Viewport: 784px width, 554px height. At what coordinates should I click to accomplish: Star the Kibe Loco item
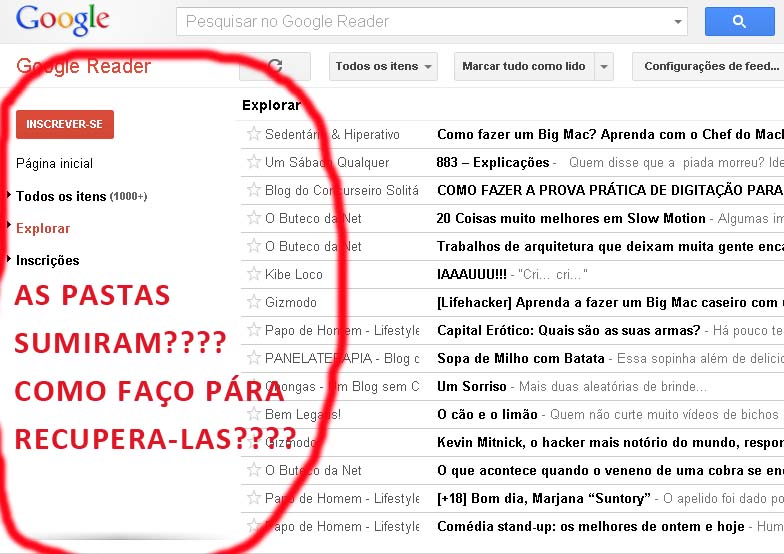pos(254,274)
